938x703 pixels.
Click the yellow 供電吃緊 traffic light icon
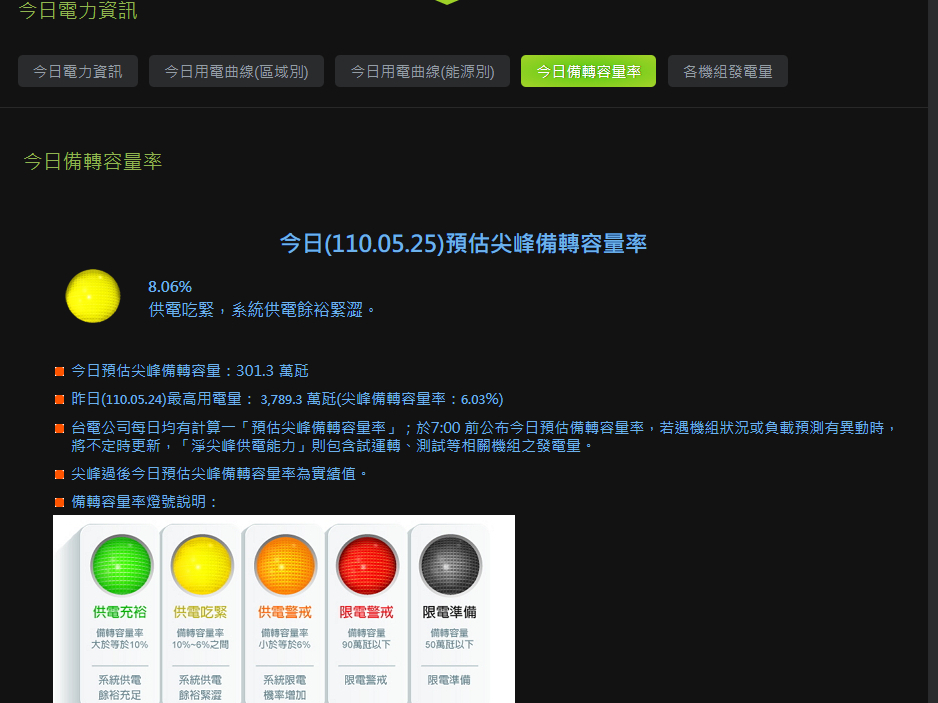[200, 565]
